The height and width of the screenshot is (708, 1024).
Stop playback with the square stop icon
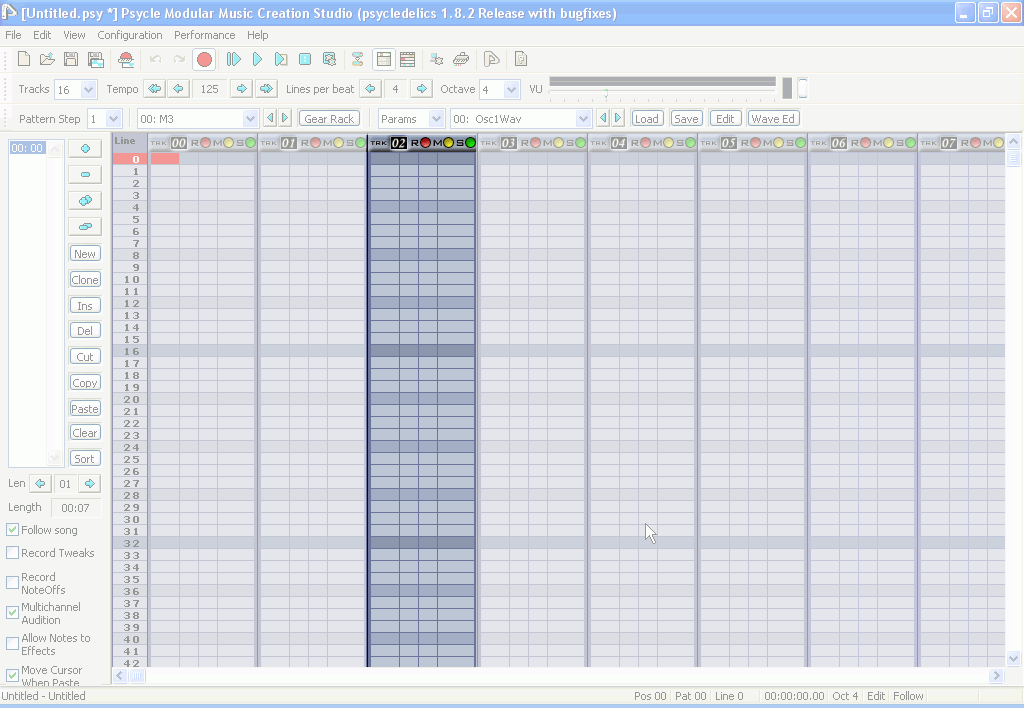(x=305, y=59)
